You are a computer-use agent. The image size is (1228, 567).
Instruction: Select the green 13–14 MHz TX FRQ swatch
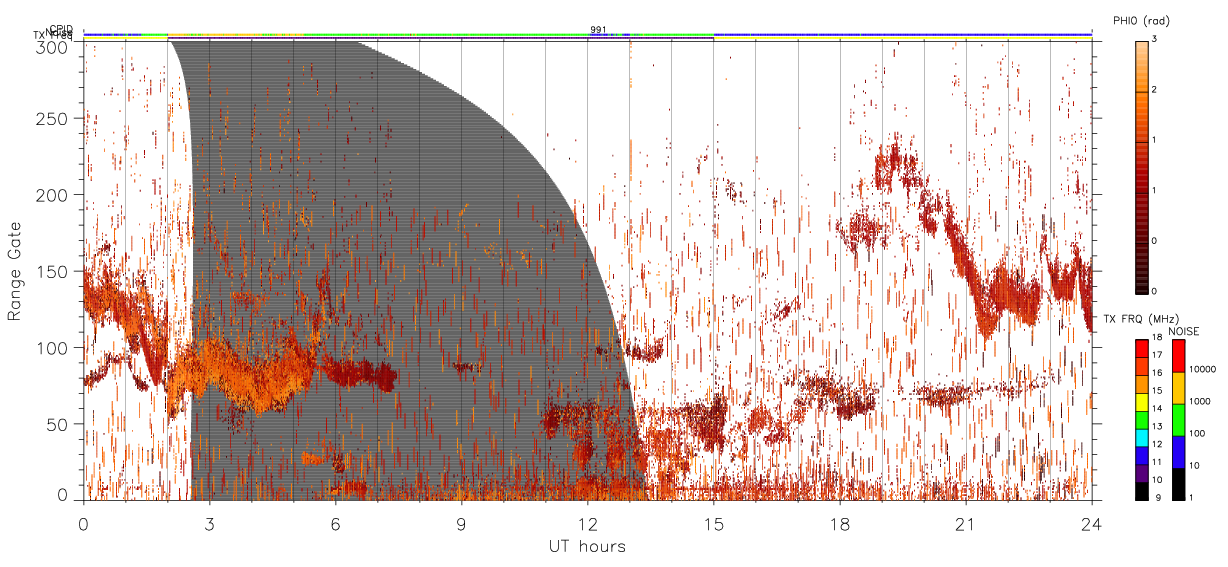1141,419
